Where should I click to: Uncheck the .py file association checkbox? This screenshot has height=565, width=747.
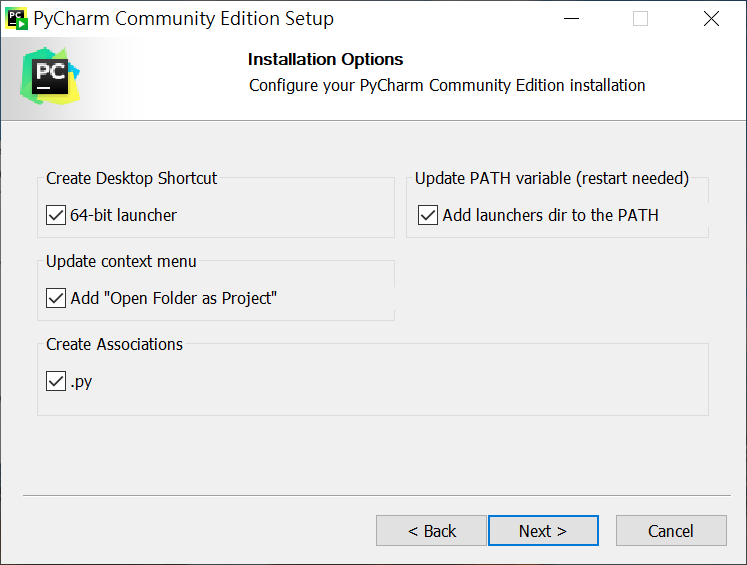[56, 381]
